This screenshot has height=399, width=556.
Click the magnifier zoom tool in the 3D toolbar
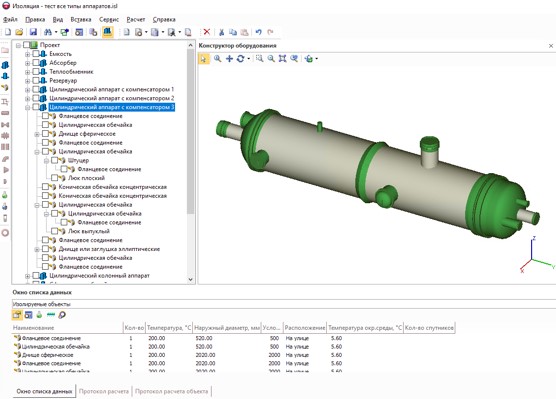[217, 59]
